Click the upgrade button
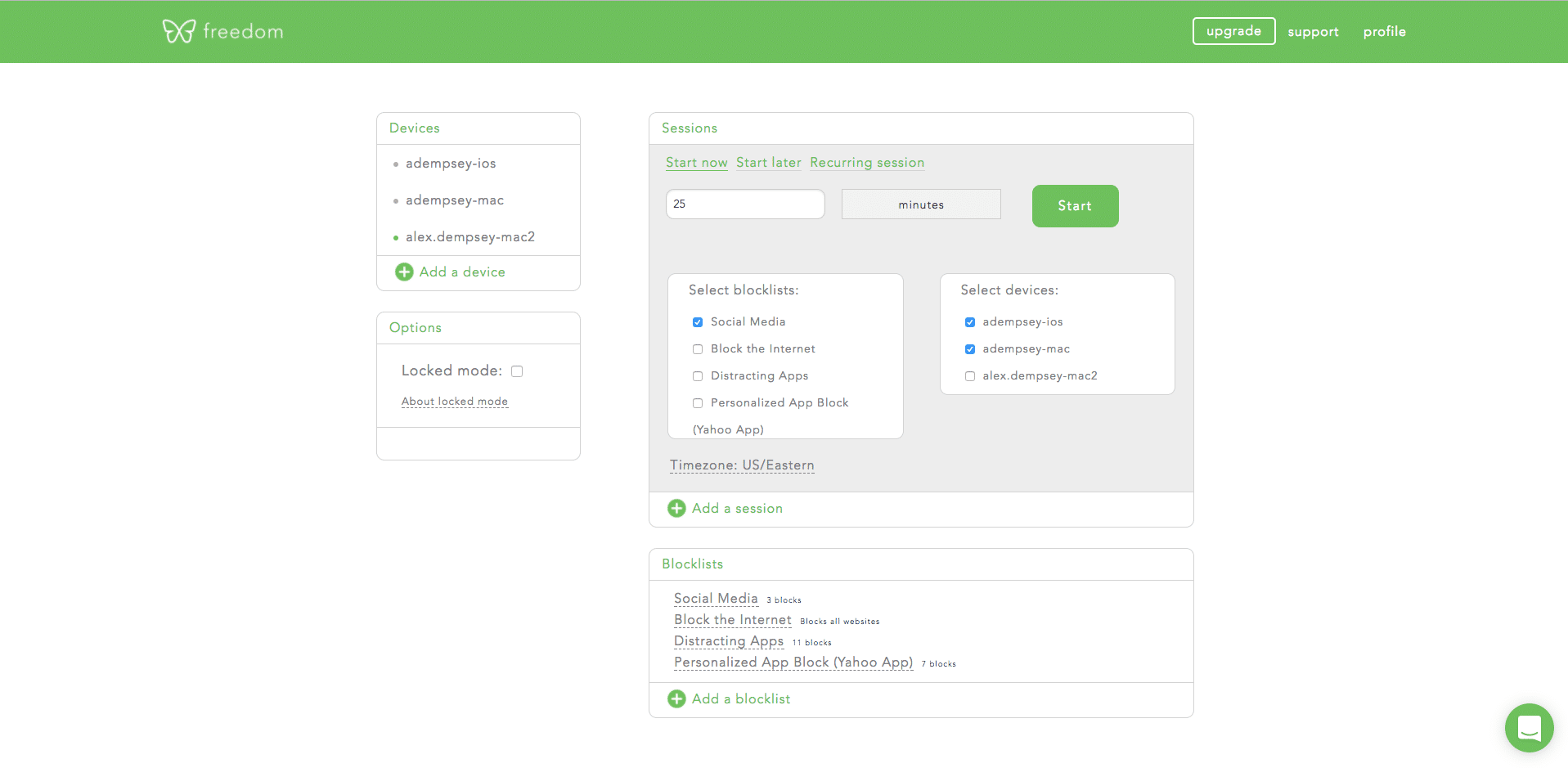Screen dimensions: 1568x768 click(1233, 31)
